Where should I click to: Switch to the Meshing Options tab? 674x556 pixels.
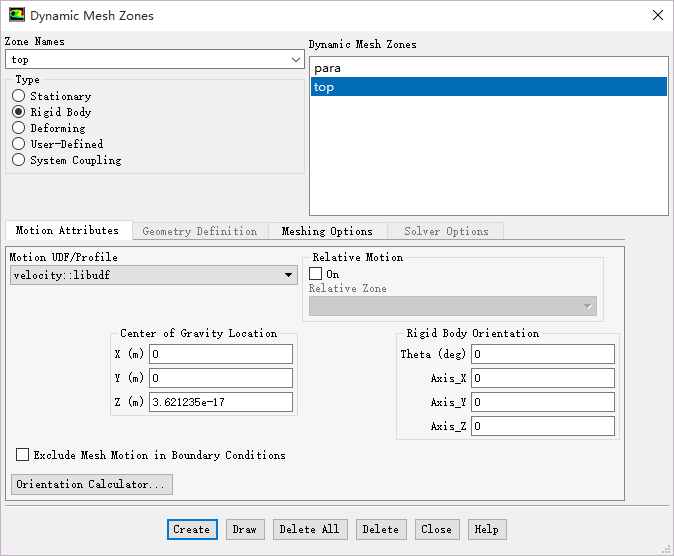[x=327, y=231]
